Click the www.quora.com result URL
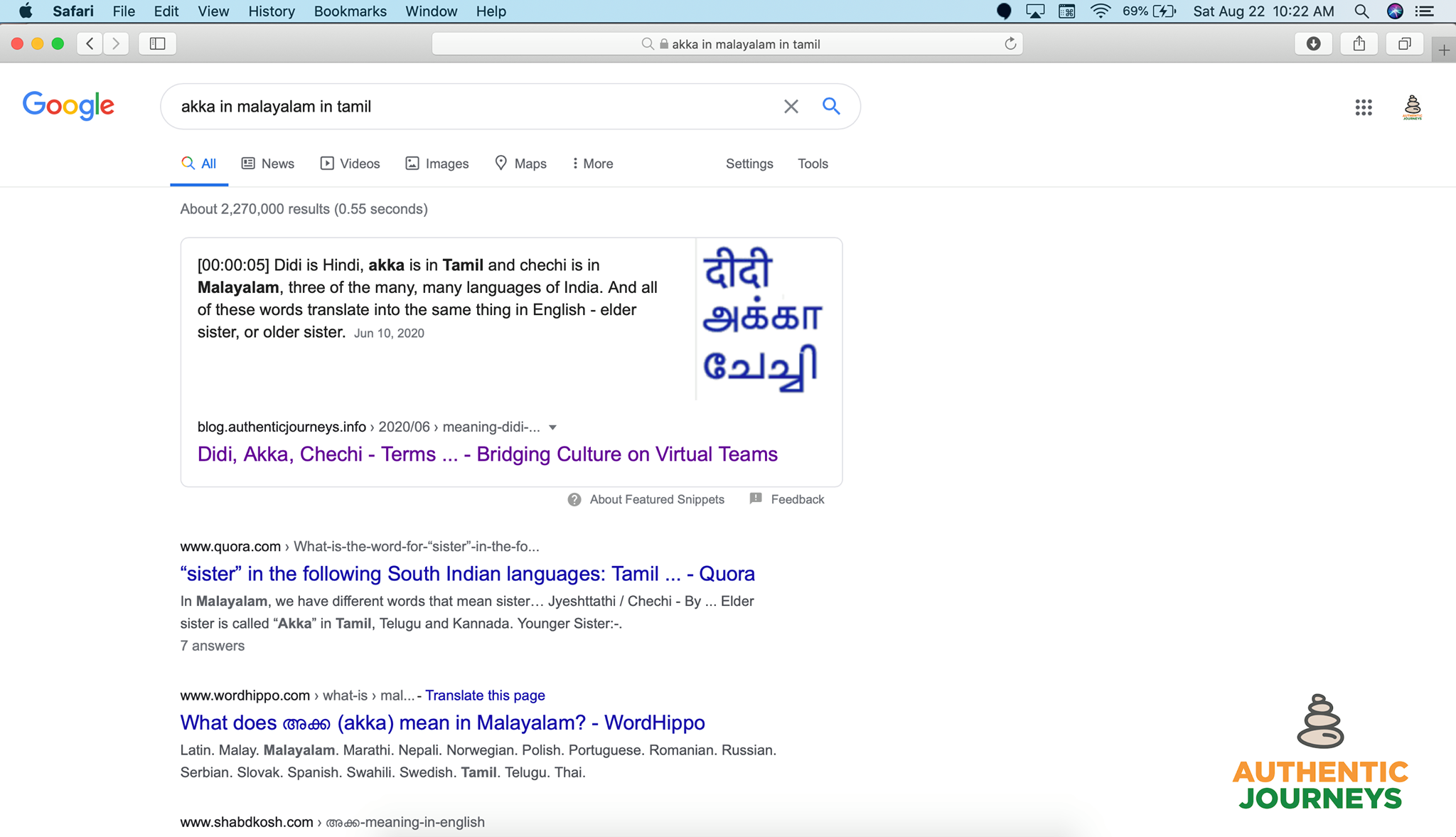 230,546
